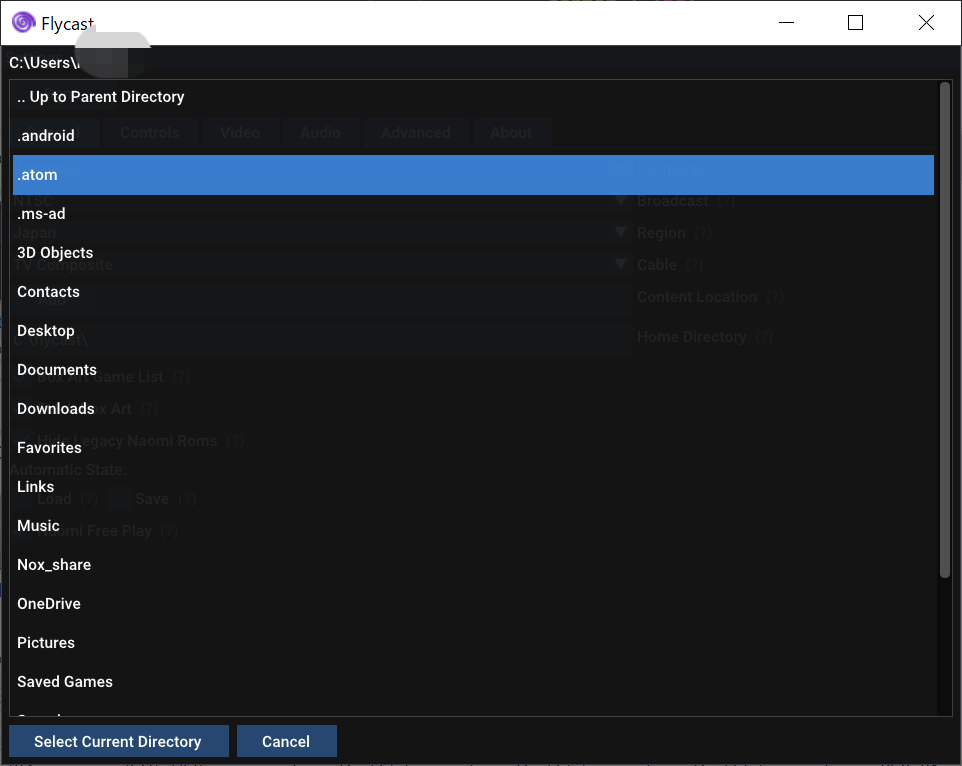
Task: Open the OneDrive folder
Action: point(473,603)
